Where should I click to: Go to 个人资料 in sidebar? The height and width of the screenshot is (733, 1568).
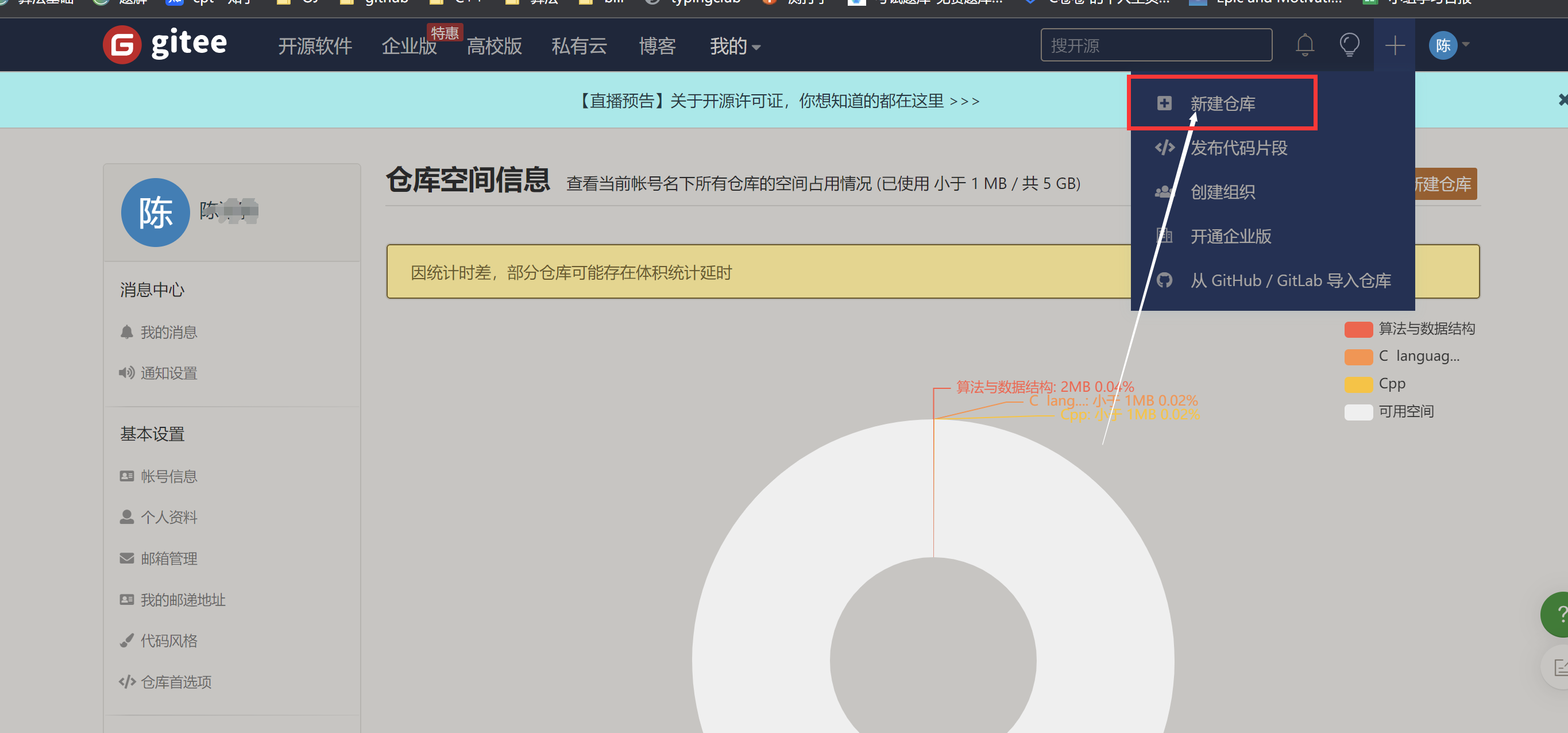click(x=169, y=517)
